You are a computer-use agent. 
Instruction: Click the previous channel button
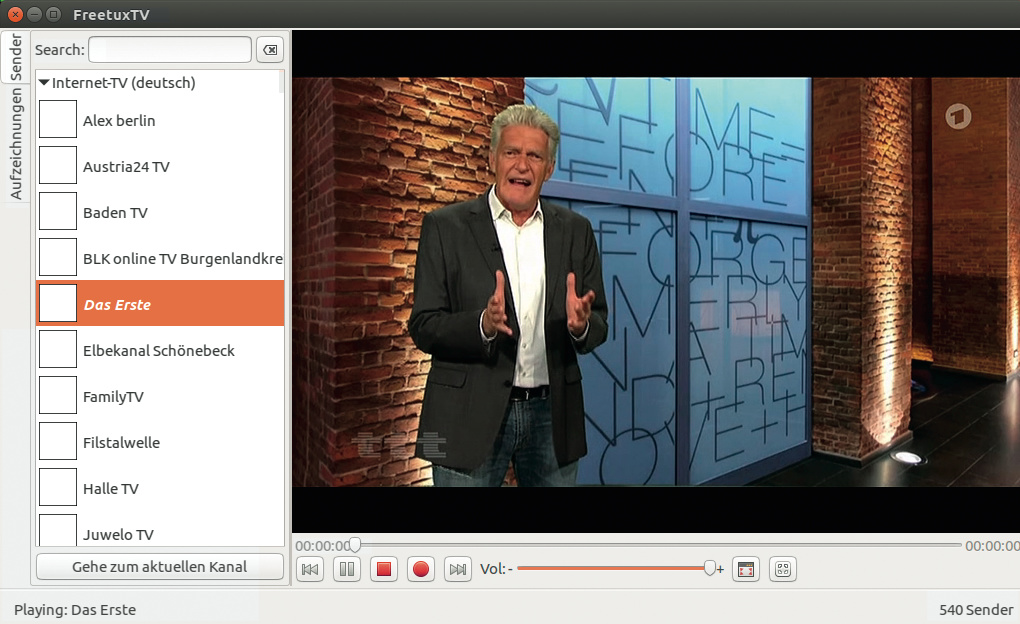click(x=310, y=569)
